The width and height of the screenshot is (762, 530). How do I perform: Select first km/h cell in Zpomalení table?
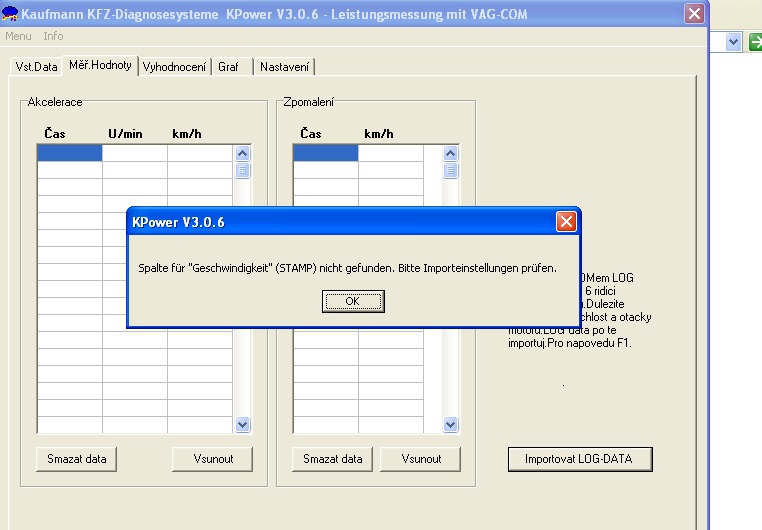tap(391, 153)
